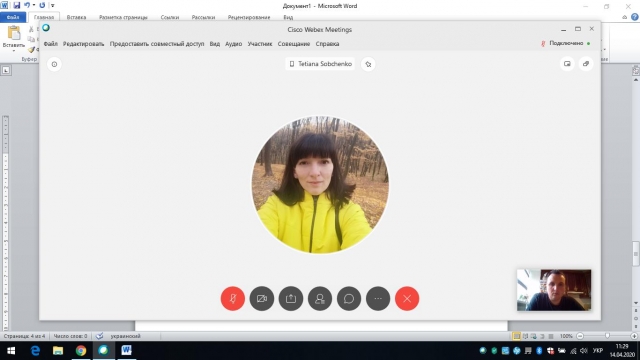Screen dimensions: 640x360
Task: Click the meeting info icon in Webex
Action: [54, 64]
